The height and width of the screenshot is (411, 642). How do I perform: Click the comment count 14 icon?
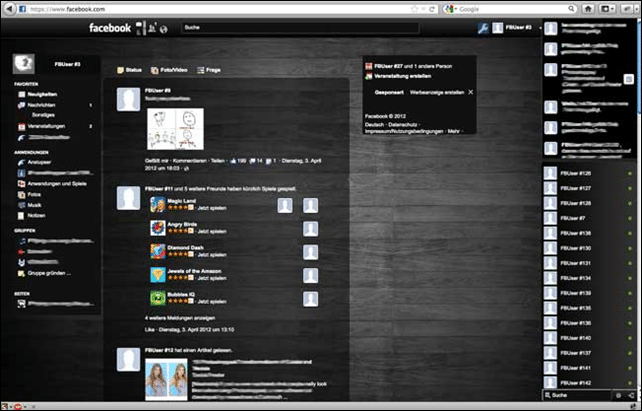[x=252, y=161]
